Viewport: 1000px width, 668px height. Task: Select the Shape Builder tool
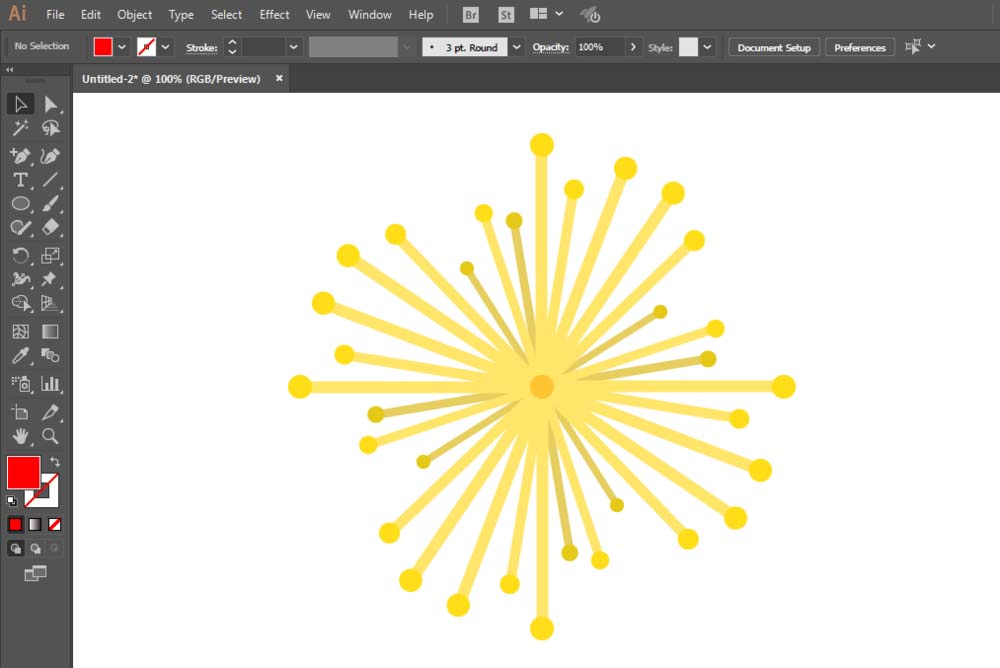pos(20,303)
